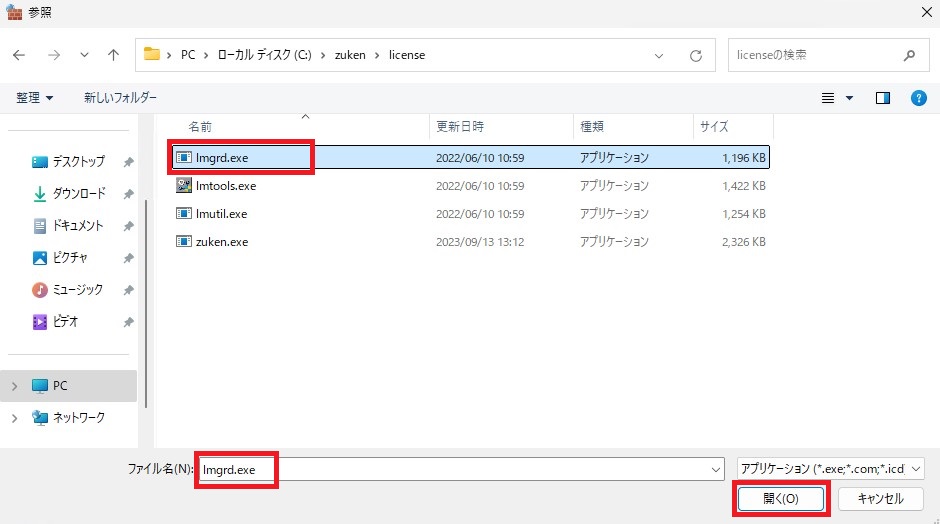
Task: Click the pin icon next to ミュージック
Action: coord(128,290)
